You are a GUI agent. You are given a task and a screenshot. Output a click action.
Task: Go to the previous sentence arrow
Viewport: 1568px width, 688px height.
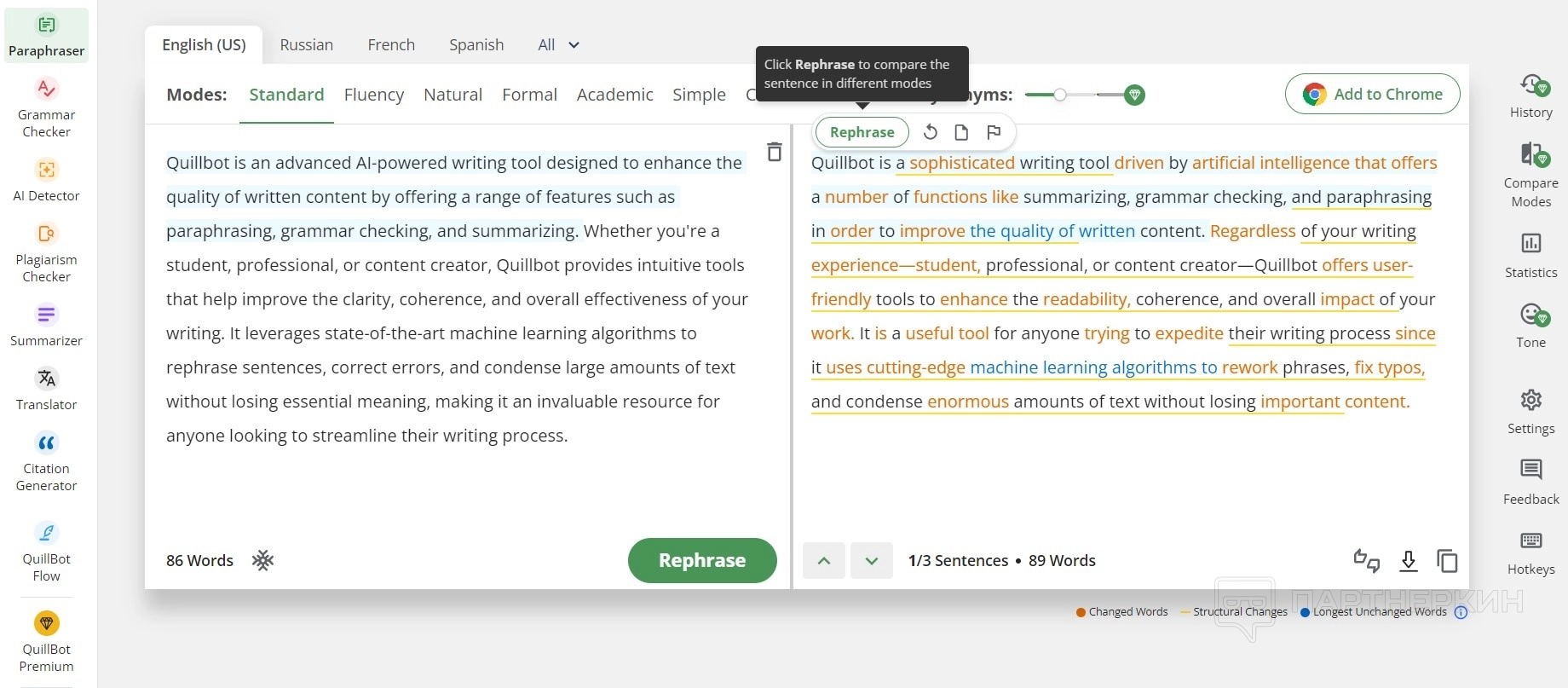click(x=823, y=560)
